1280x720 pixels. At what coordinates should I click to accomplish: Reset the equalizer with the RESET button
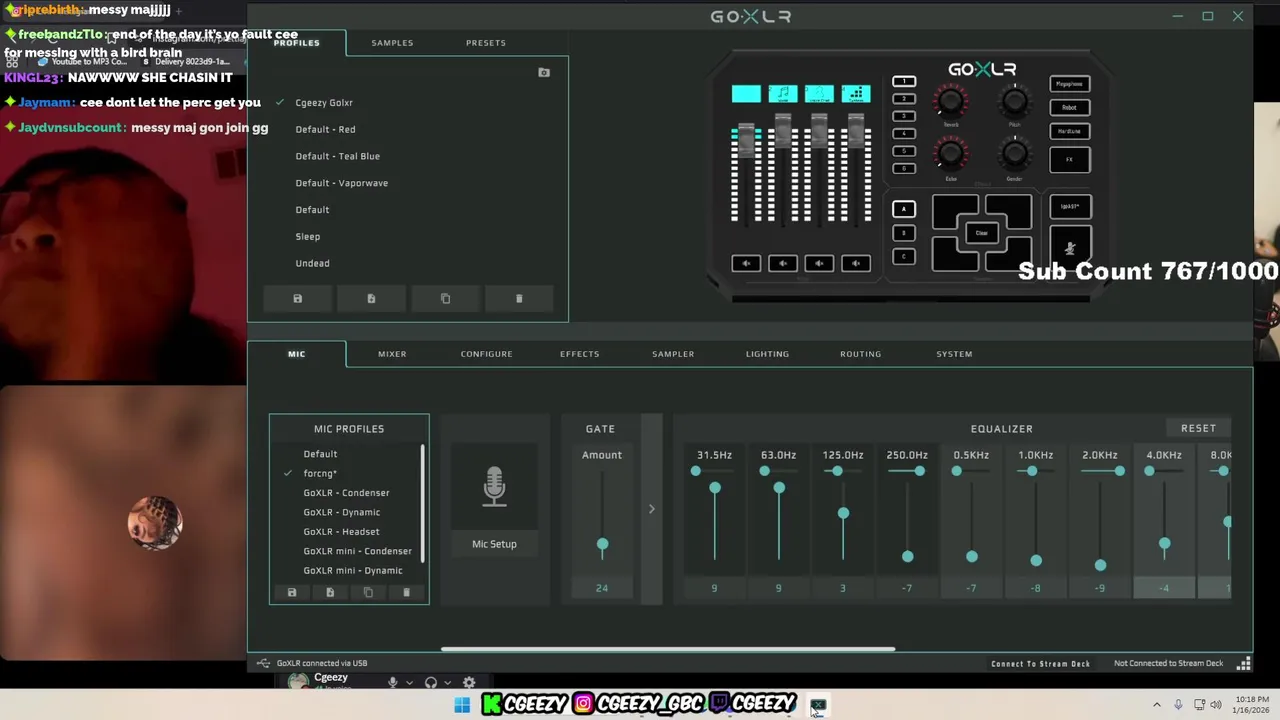1198,428
